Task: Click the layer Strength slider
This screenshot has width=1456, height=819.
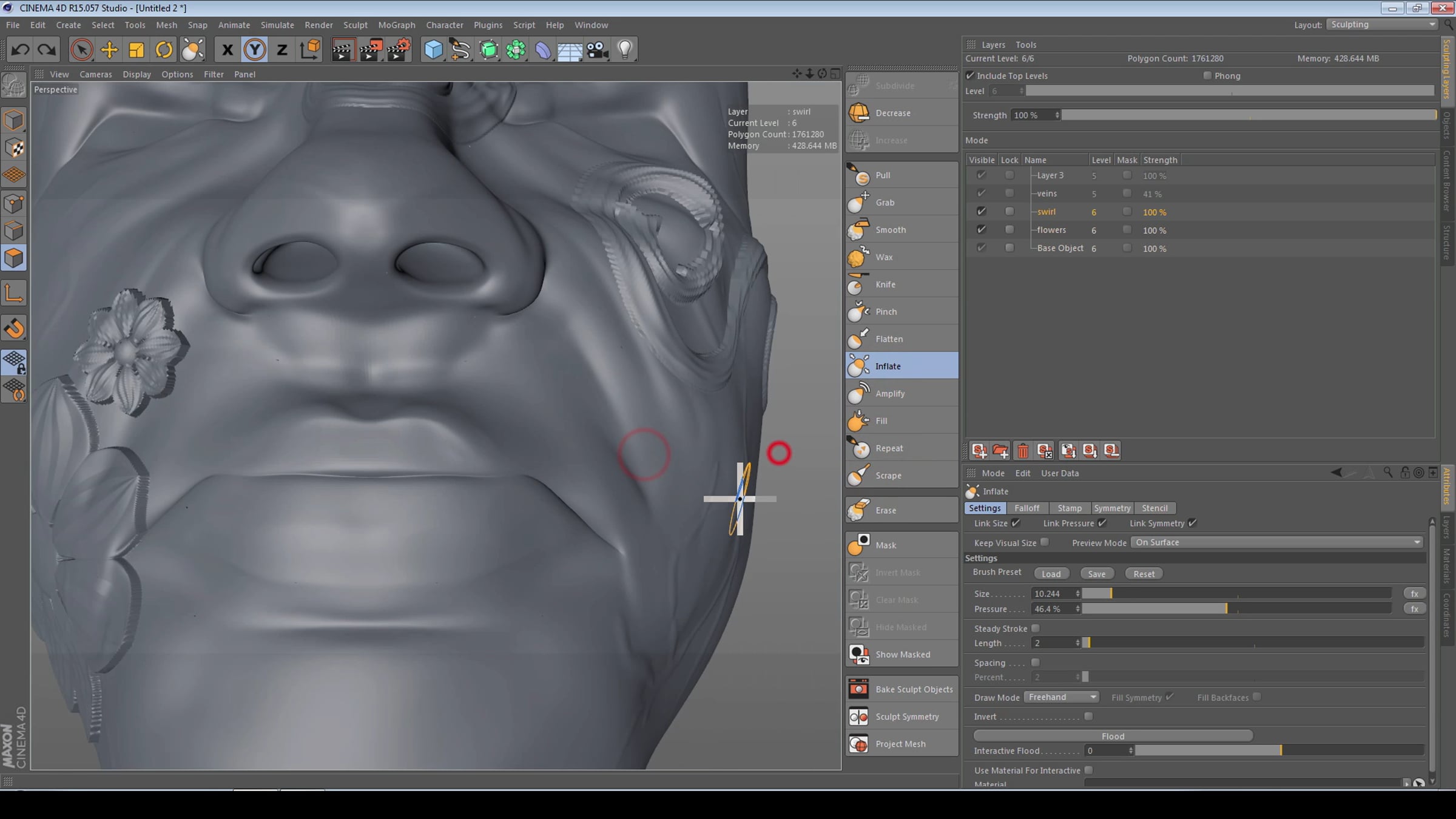Action: tap(1249, 115)
